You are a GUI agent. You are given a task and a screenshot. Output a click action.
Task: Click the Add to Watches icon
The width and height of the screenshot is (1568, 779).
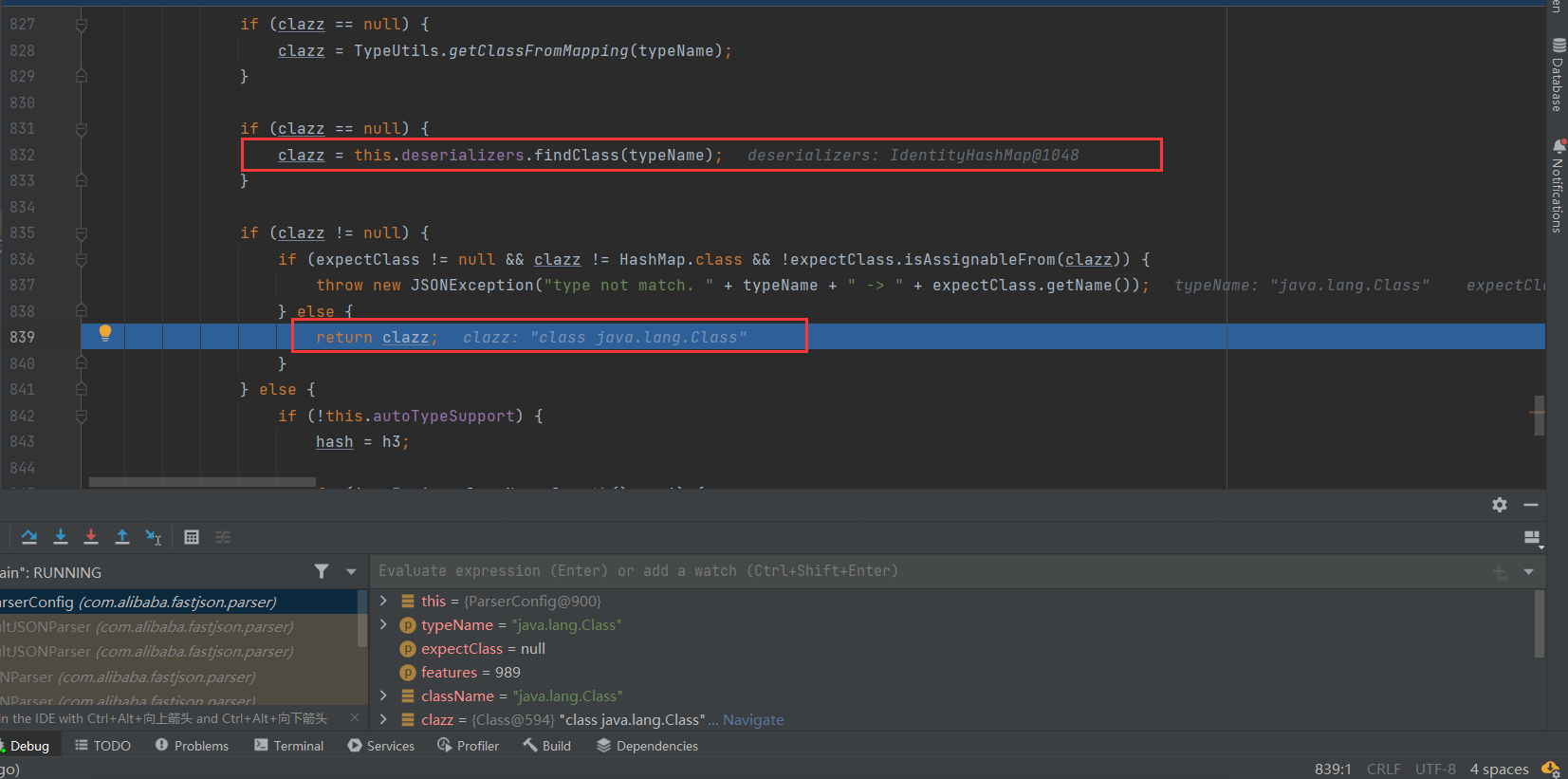1500,572
